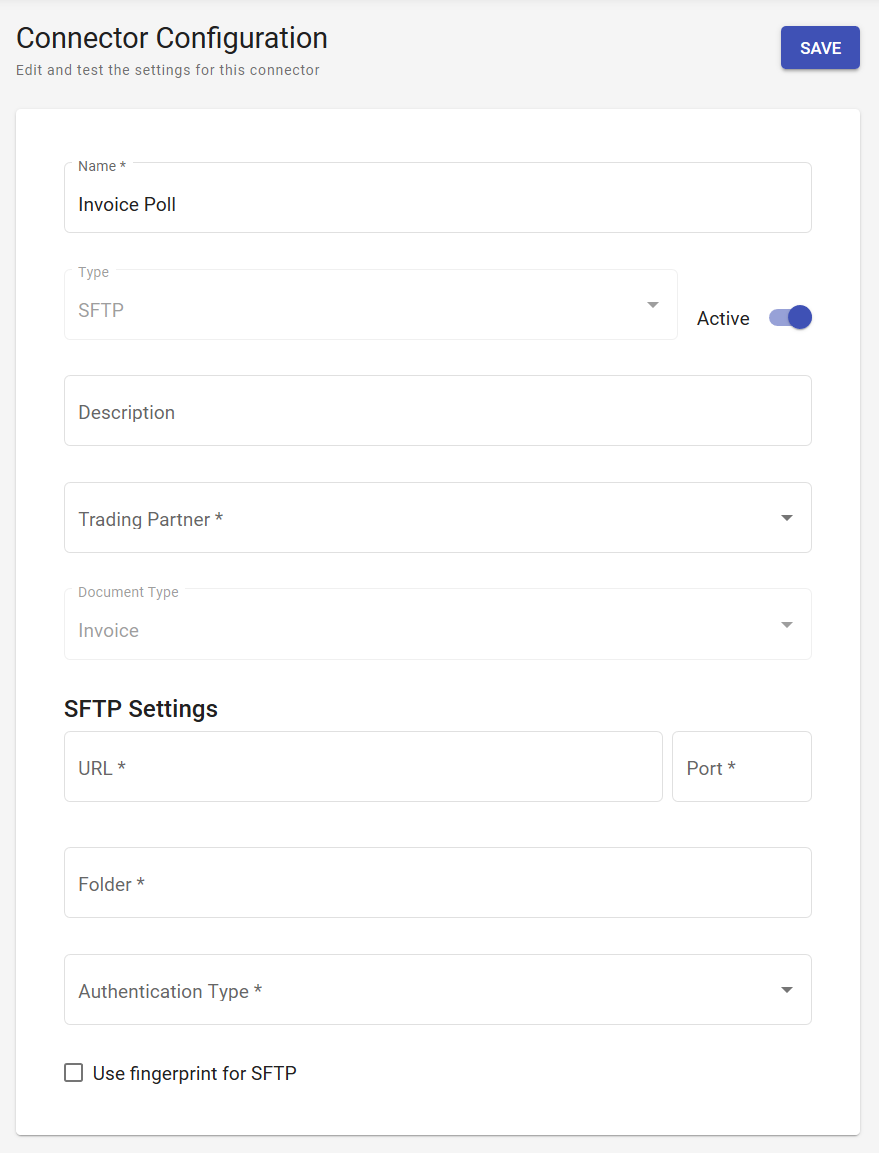
Task: Open the Trading Partner selector
Action: click(437, 517)
